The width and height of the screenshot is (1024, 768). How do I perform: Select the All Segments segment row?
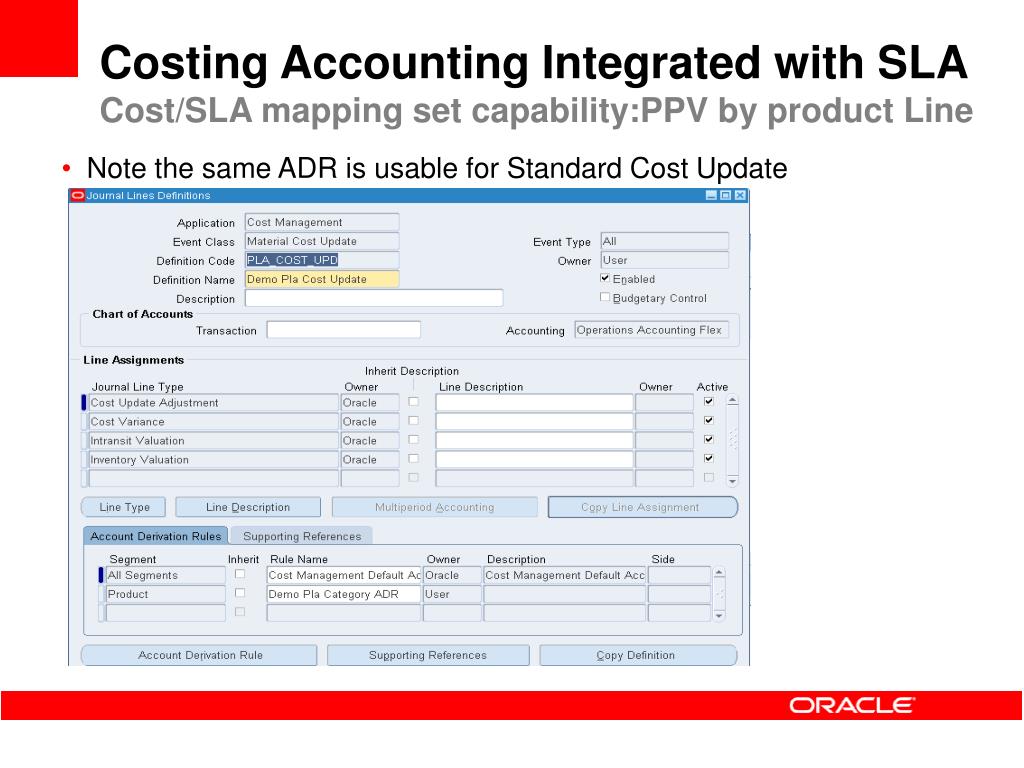[165, 575]
